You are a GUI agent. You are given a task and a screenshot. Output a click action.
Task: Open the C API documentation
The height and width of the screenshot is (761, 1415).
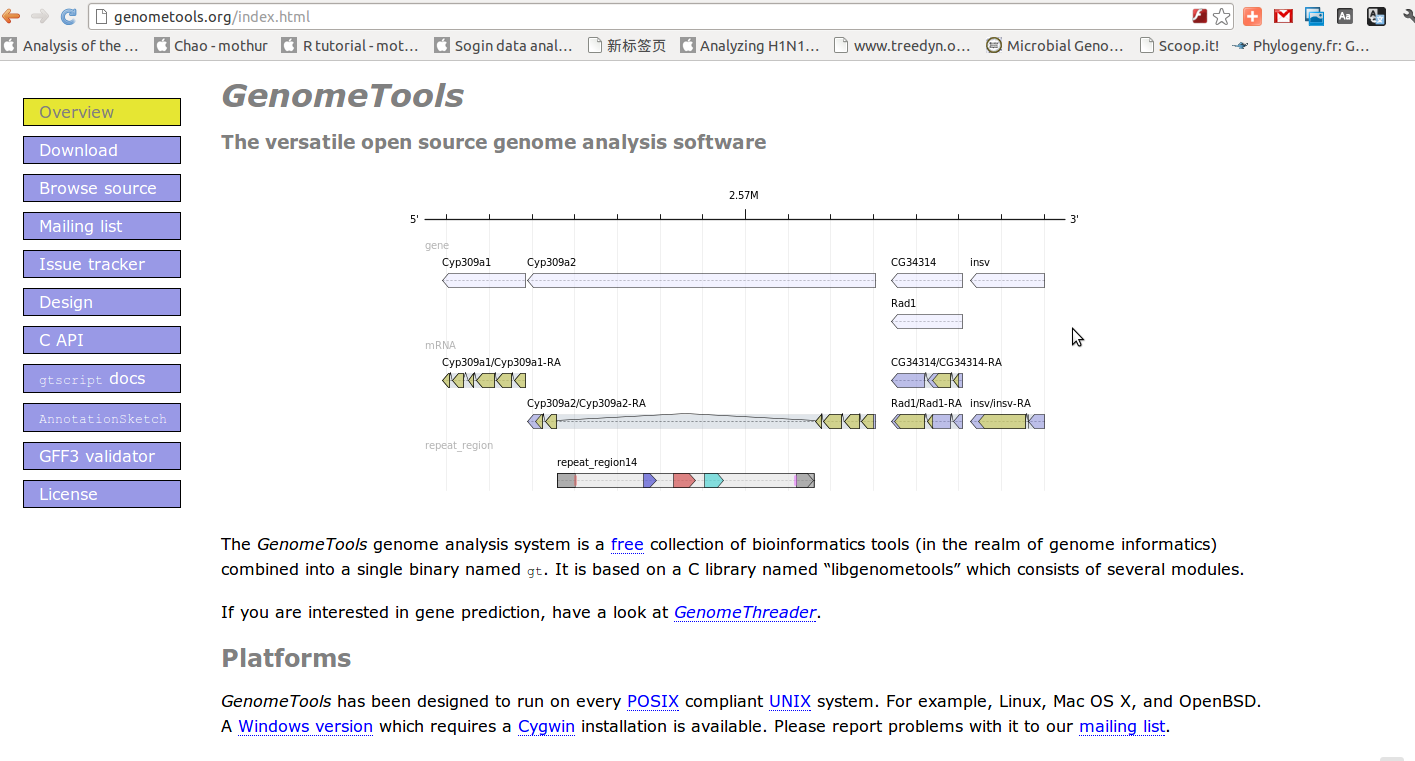click(x=102, y=340)
